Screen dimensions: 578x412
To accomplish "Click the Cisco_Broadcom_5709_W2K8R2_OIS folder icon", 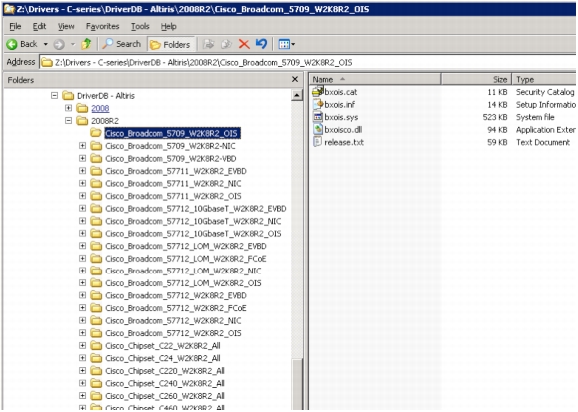I will (96, 133).
